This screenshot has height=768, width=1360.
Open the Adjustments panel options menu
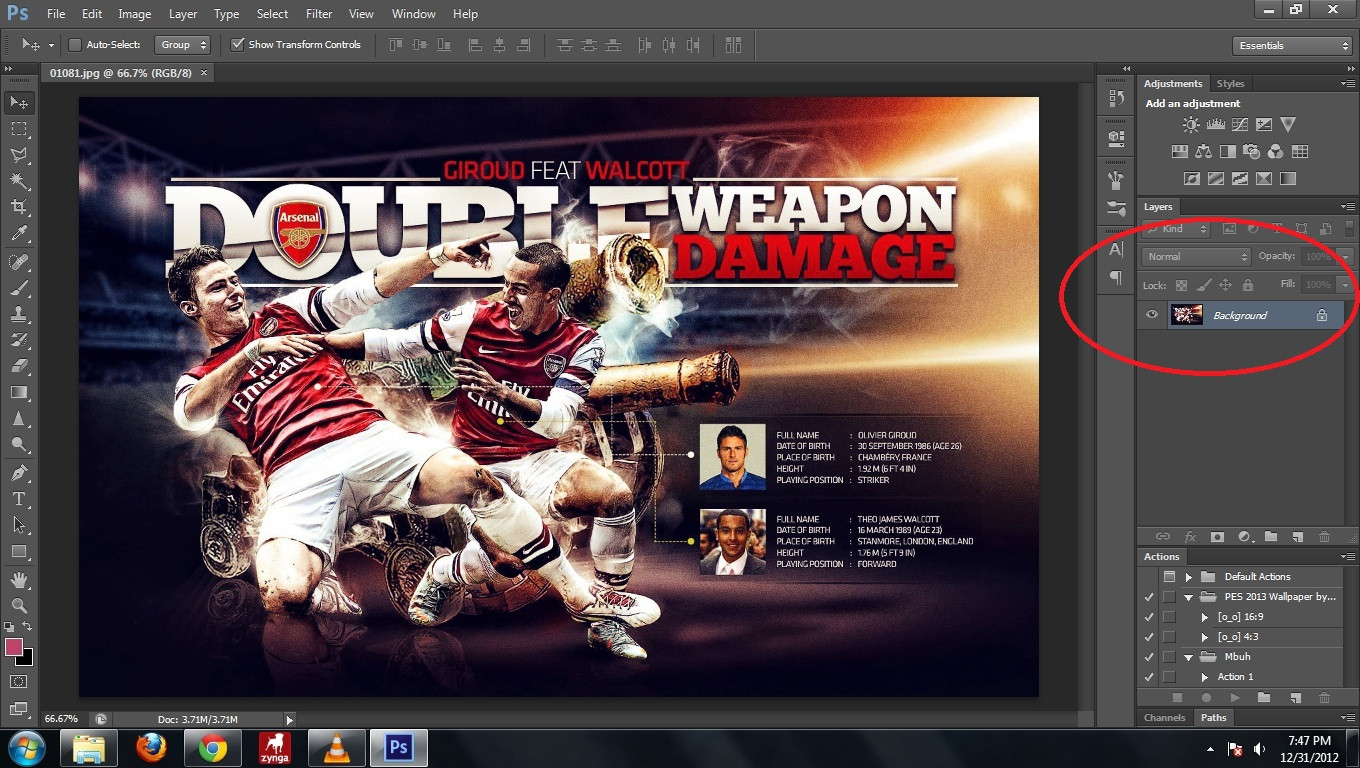(1346, 84)
